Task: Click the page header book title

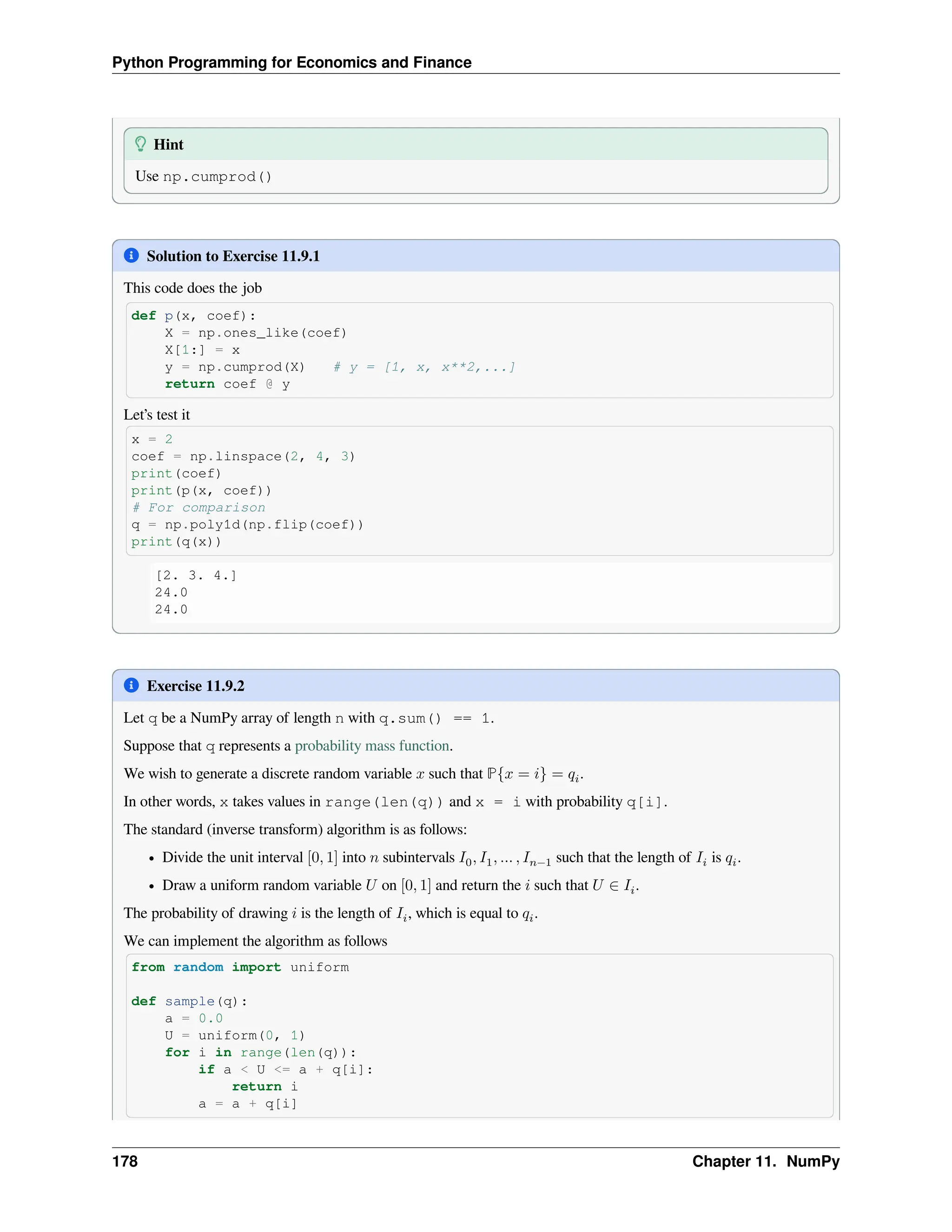Action: (291, 62)
